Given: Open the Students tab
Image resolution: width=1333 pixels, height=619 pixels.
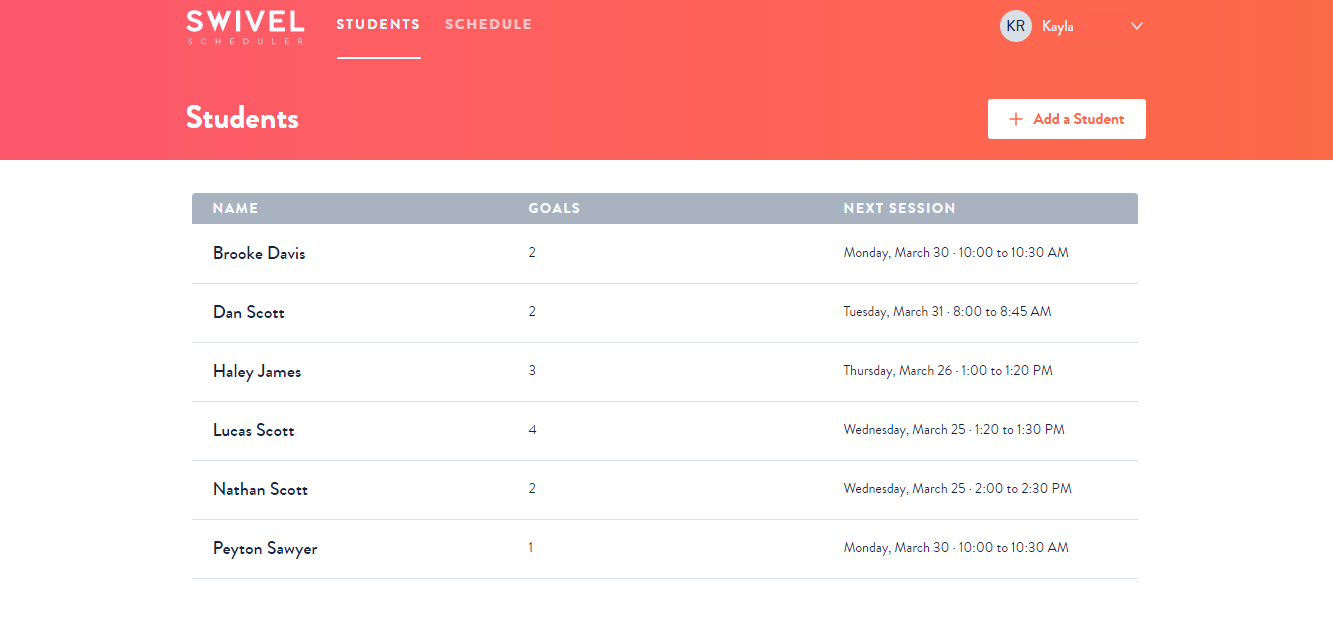Looking at the screenshot, I should (378, 25).
